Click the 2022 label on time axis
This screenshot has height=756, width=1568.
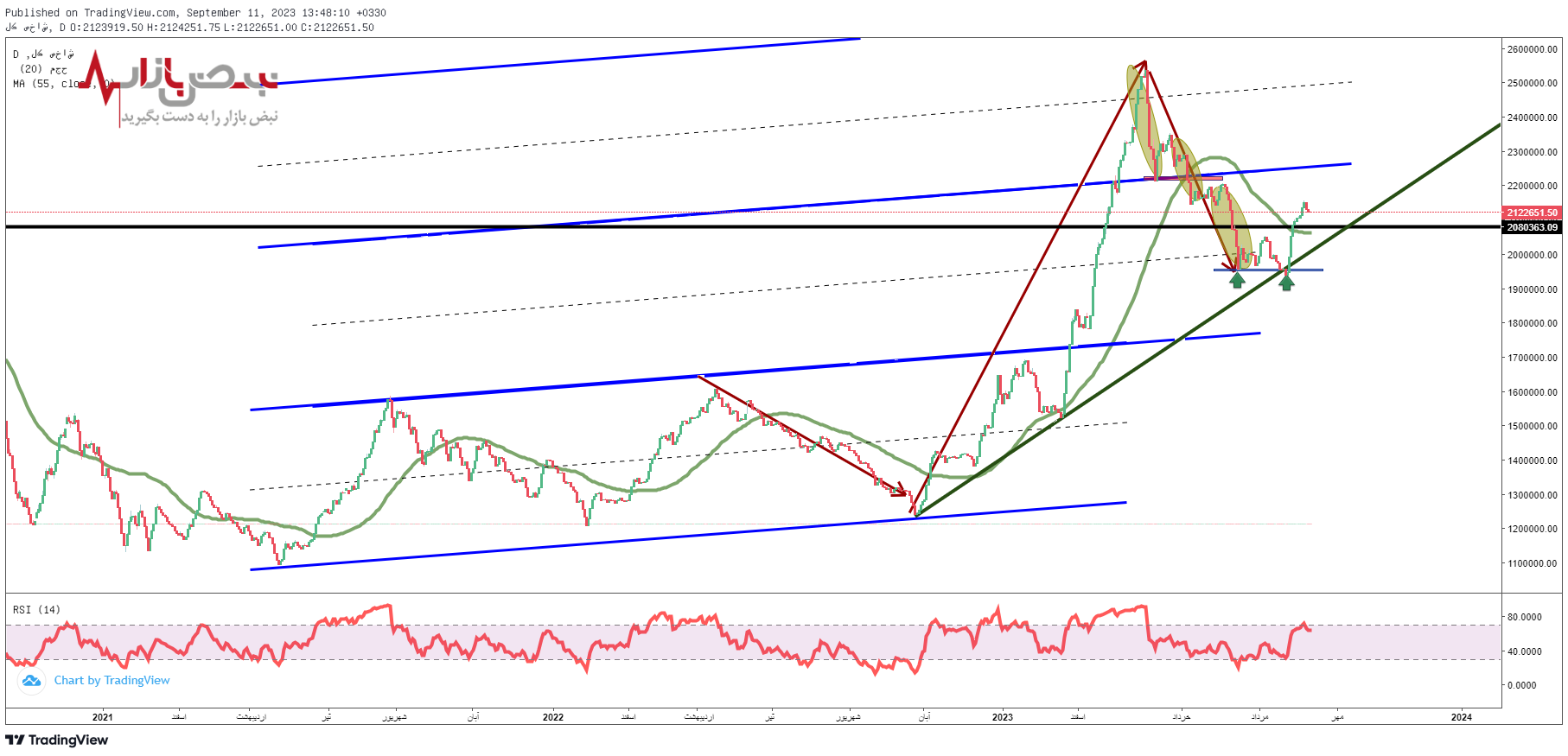click(553, 717)
